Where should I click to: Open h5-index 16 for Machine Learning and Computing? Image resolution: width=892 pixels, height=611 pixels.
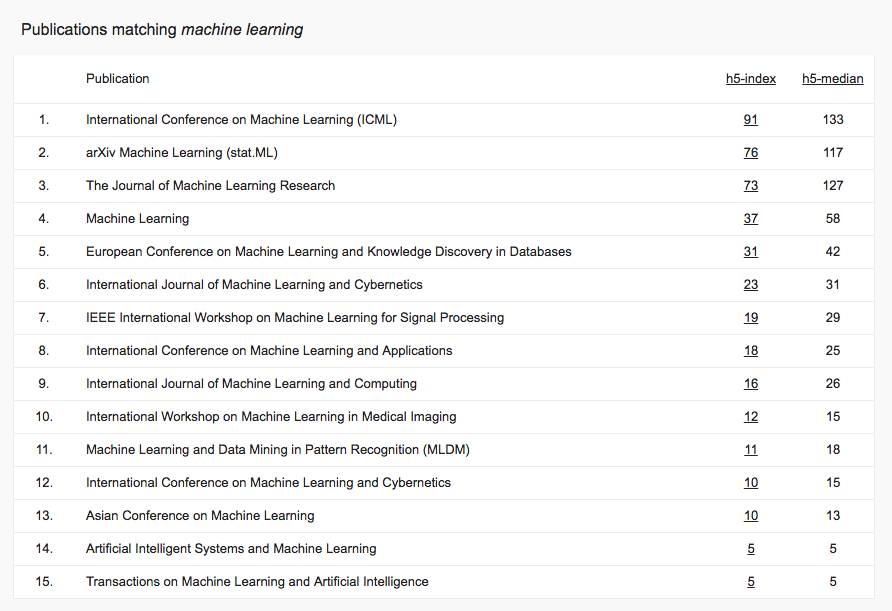[x=750, y=384]
